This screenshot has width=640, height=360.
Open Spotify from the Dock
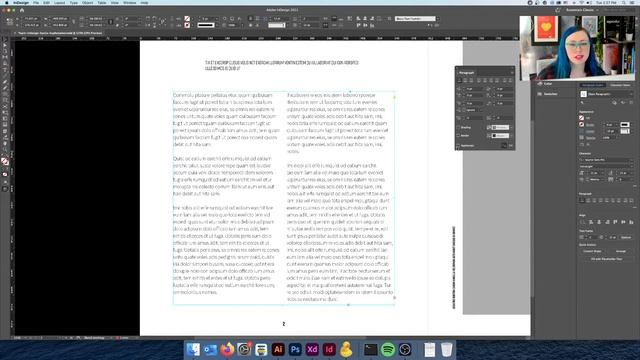point(388,349)
